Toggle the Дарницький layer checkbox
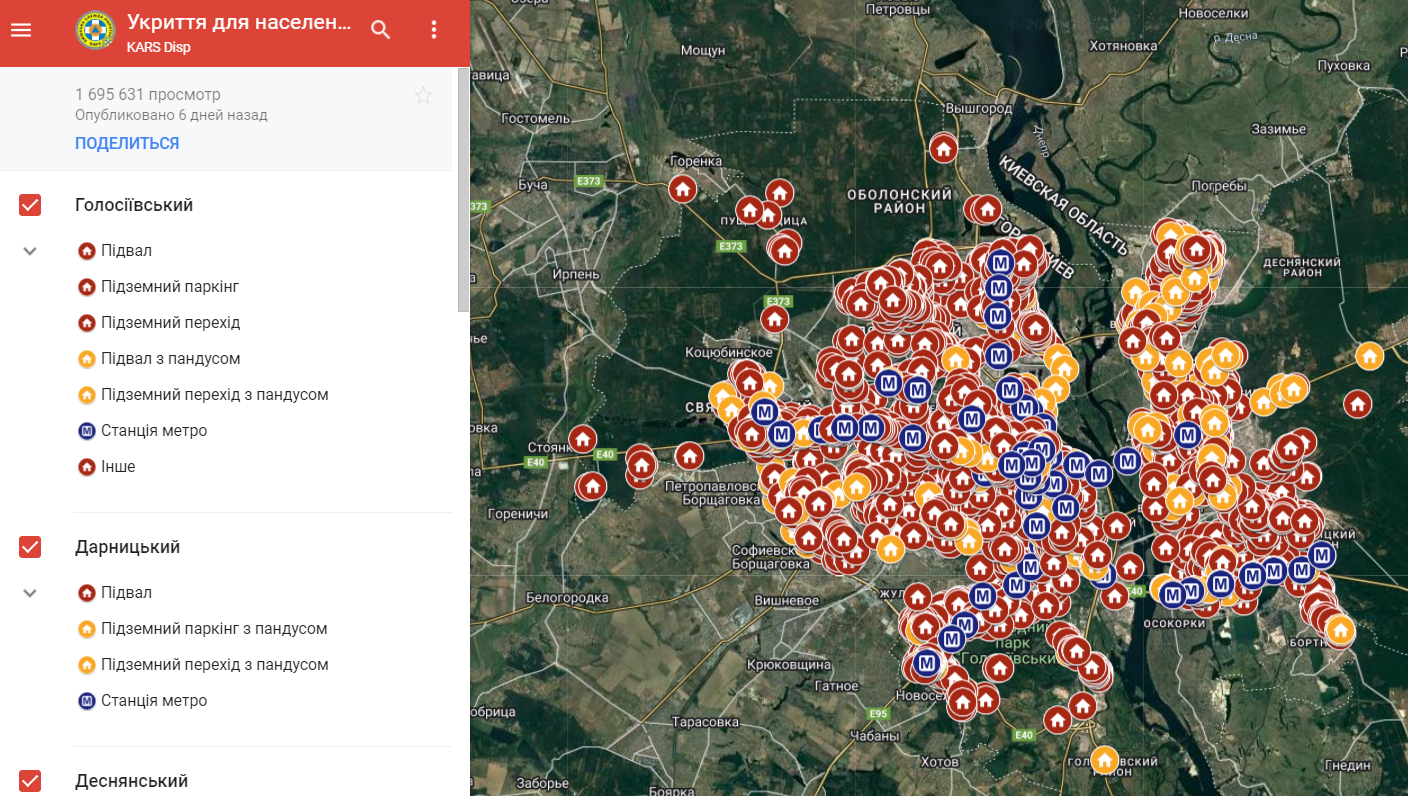1408x796 pixels. click(x=30, y=547)
